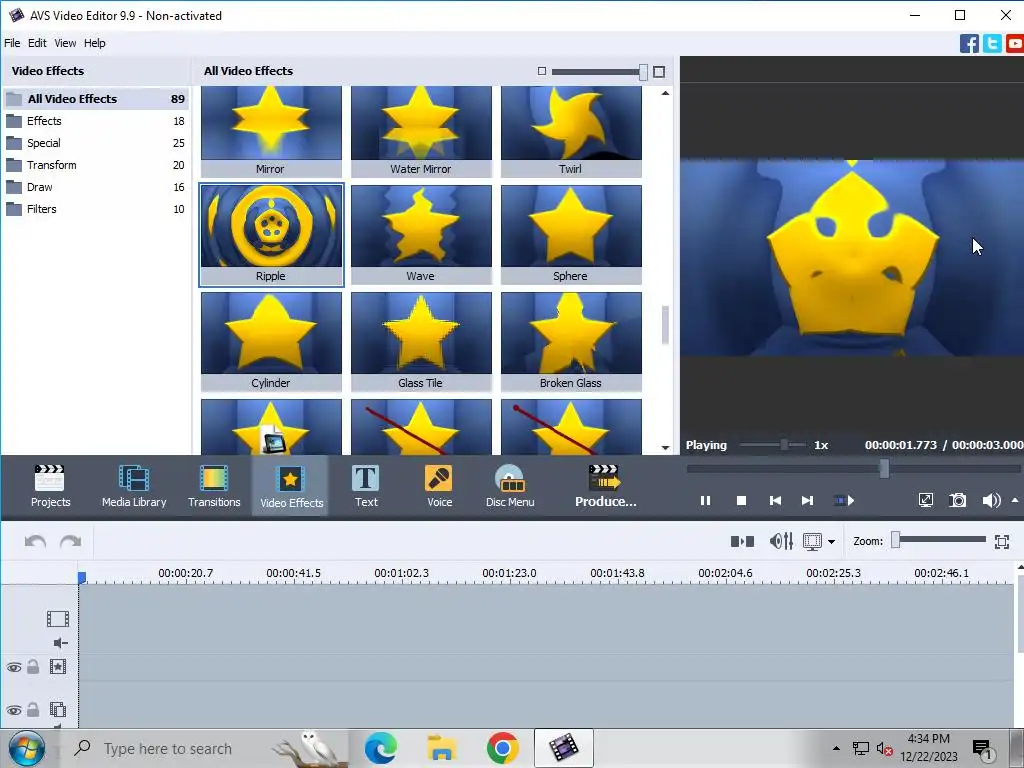Select the Water Mirror effect thumbnail
Image resolution: width=1024 pixels, height=768 pixels.
pyautogui.click(x=421, y=131)
